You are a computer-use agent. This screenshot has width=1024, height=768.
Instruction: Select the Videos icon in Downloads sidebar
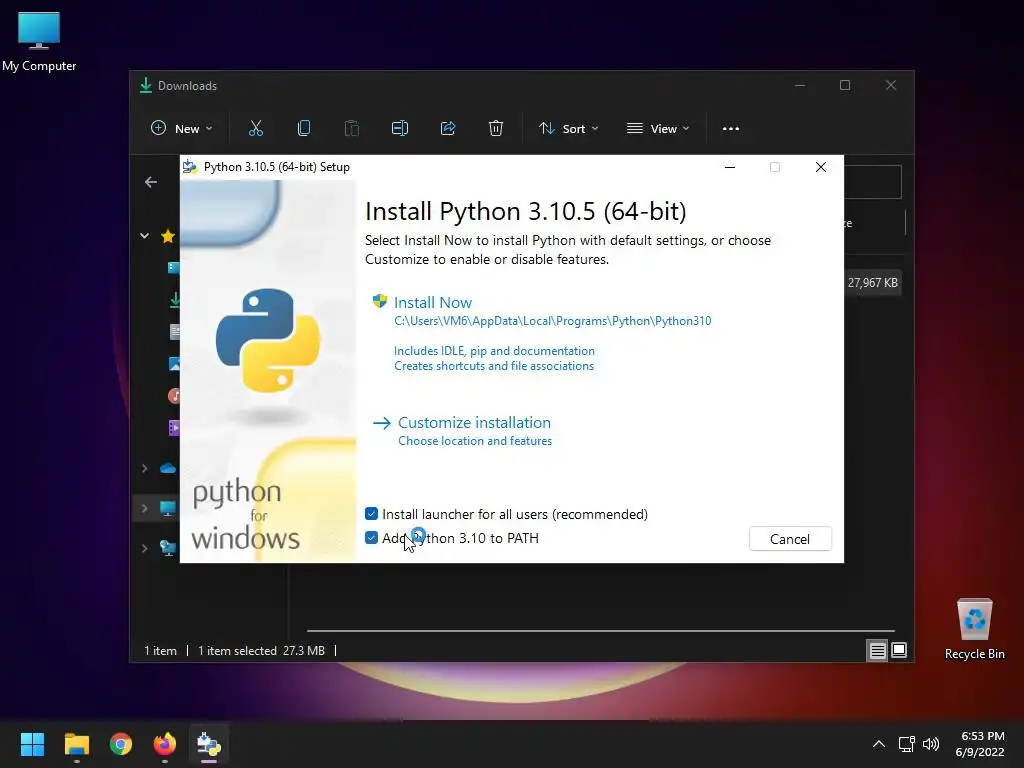[174, 428]
